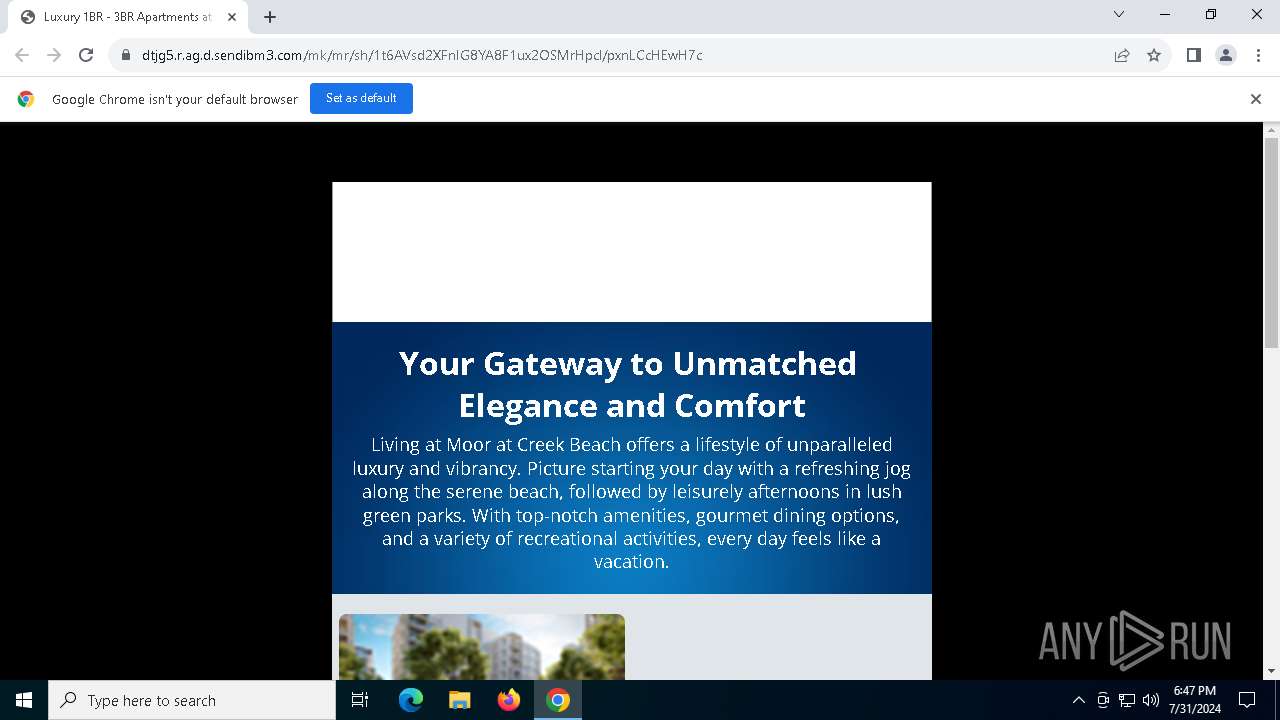Click the address bar URL
Viewport: 1280px width, 720px height.
tap(422, 55)
